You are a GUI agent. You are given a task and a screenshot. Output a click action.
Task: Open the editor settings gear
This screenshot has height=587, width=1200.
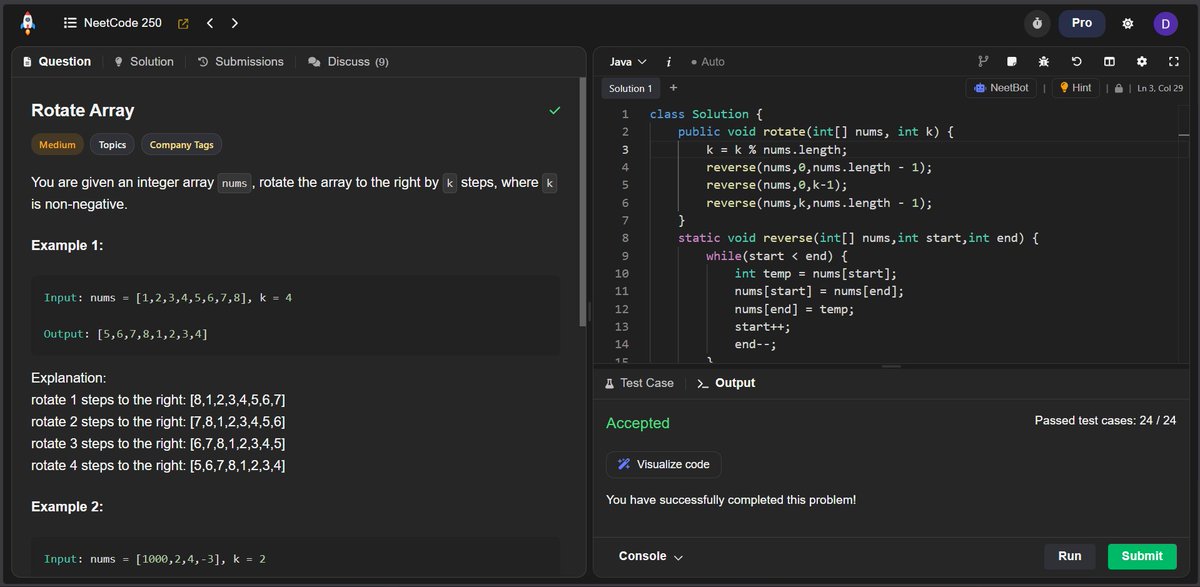coord(1142,62)
